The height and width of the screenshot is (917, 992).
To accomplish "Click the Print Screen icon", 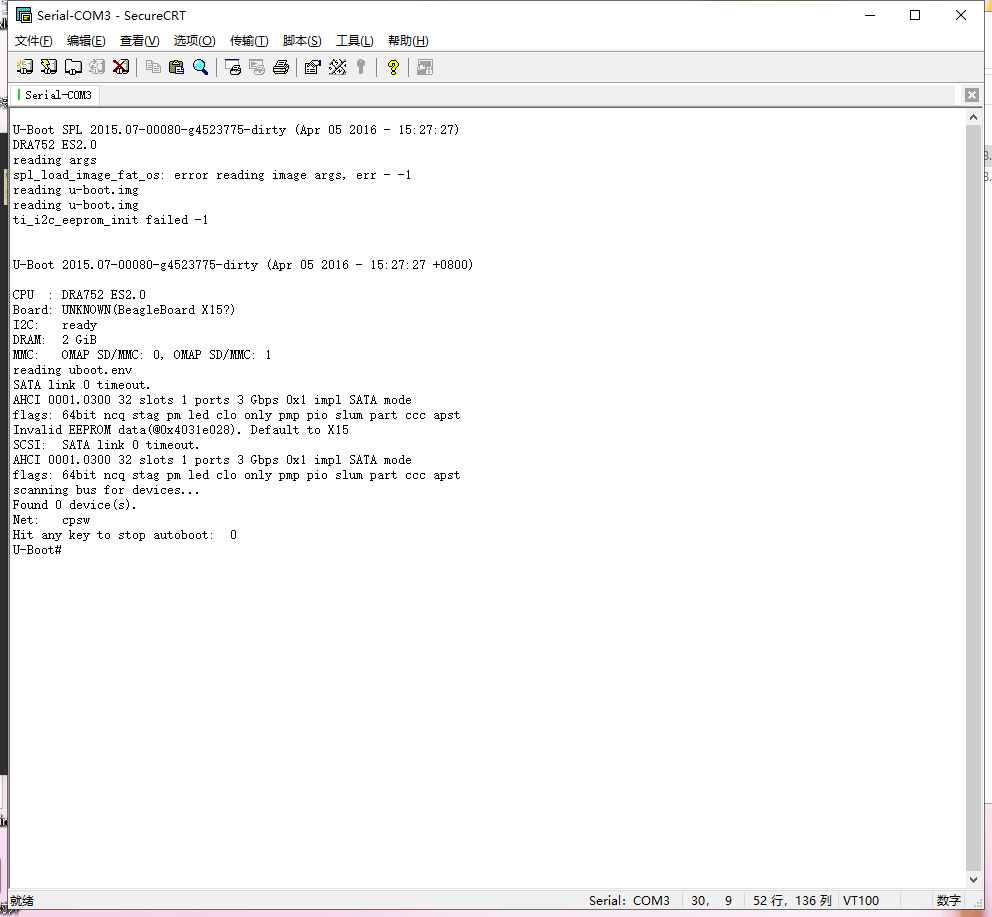I will coord(233,67).
